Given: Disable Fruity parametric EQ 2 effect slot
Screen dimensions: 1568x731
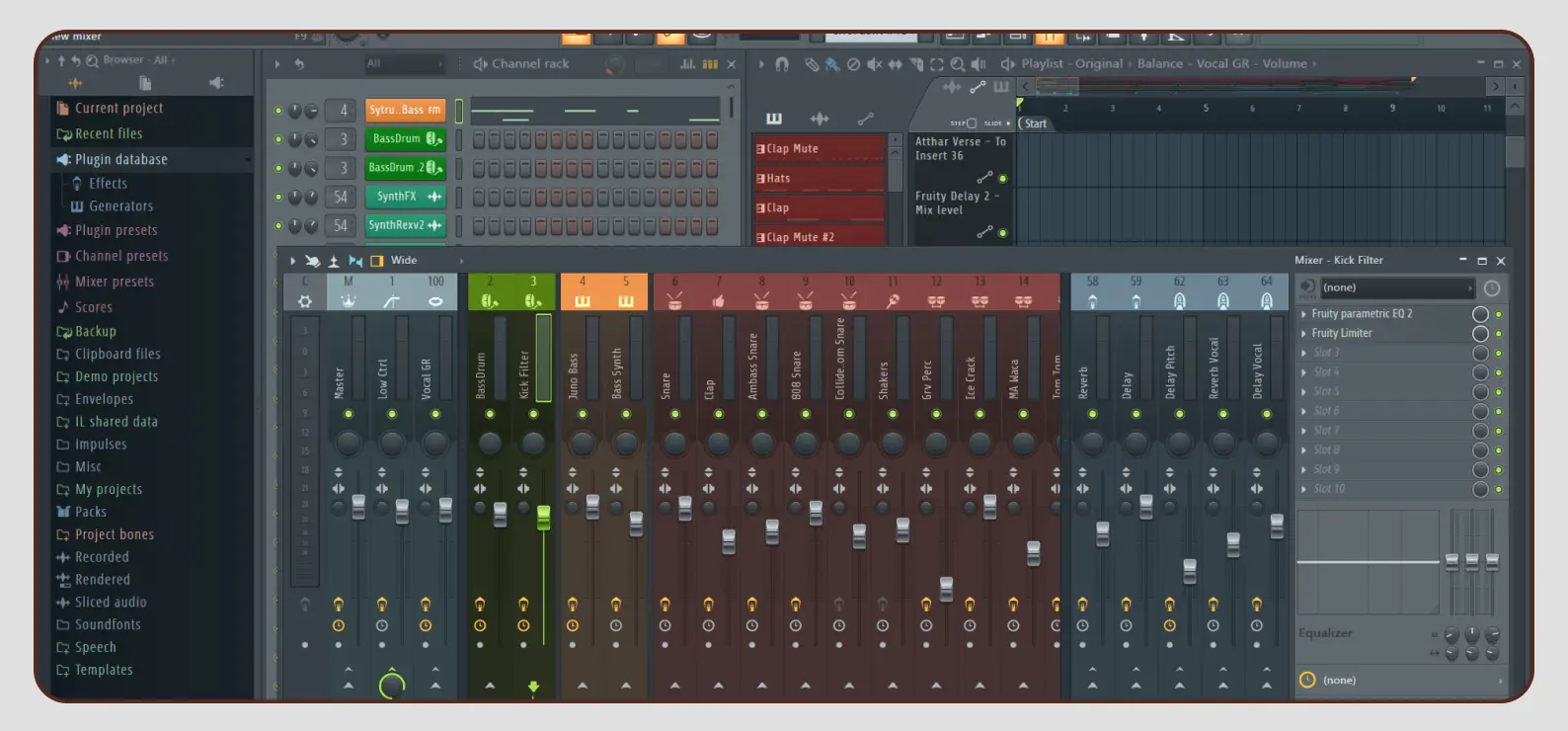Looking at the screenshot, I should [x=1499, y=314].
